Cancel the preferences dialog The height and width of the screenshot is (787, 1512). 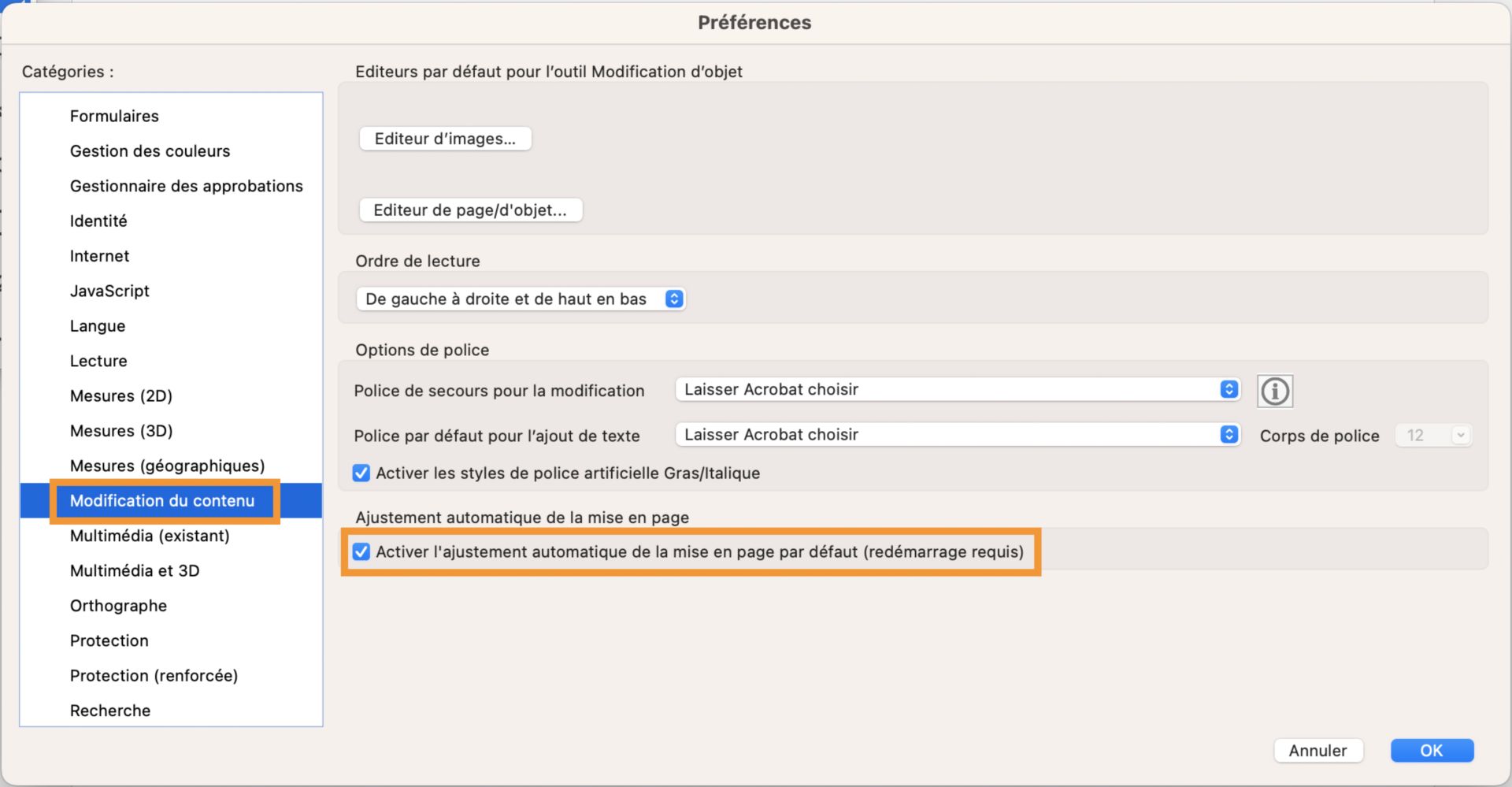[1318, 750]
